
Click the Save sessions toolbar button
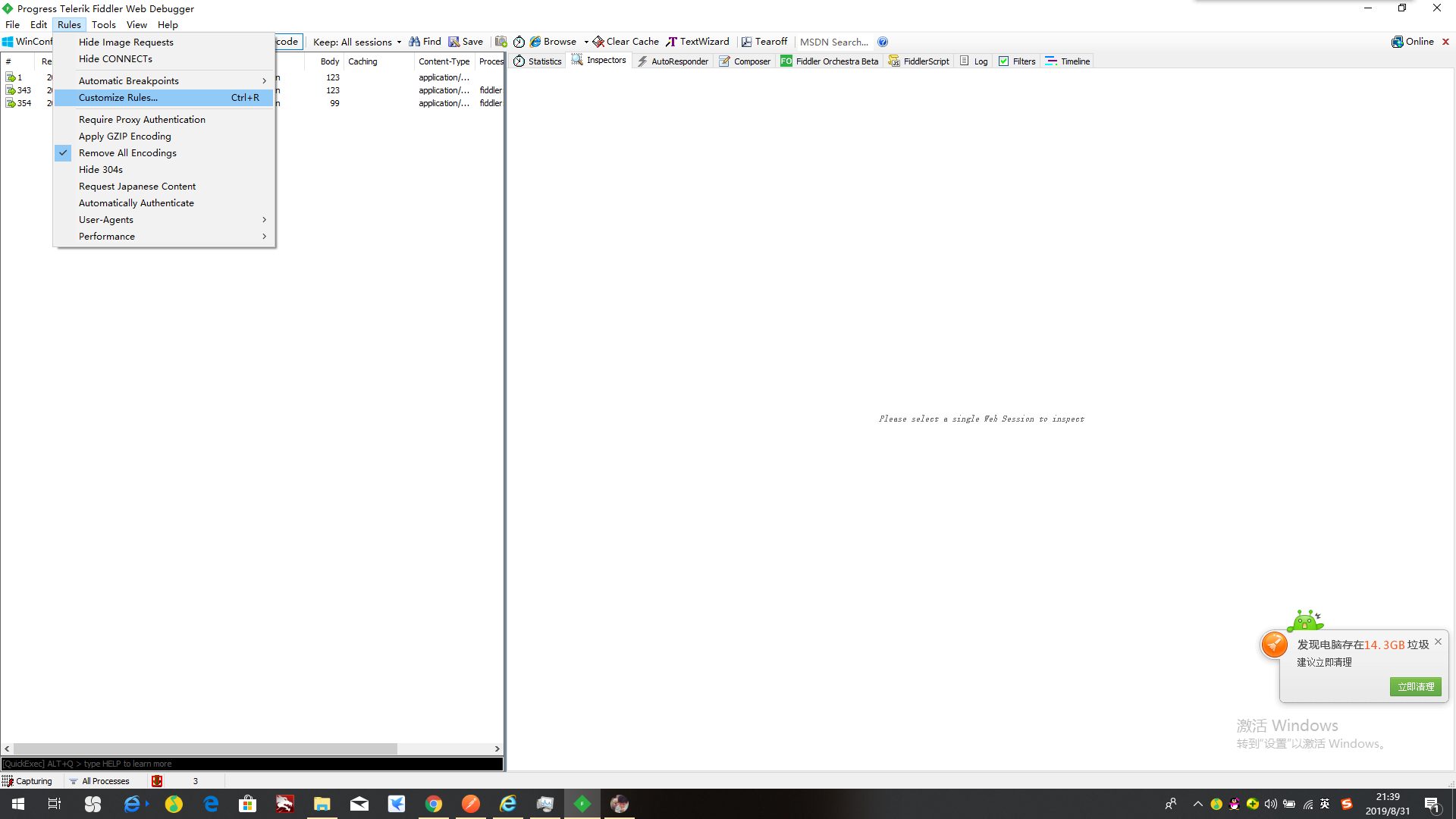466,42
